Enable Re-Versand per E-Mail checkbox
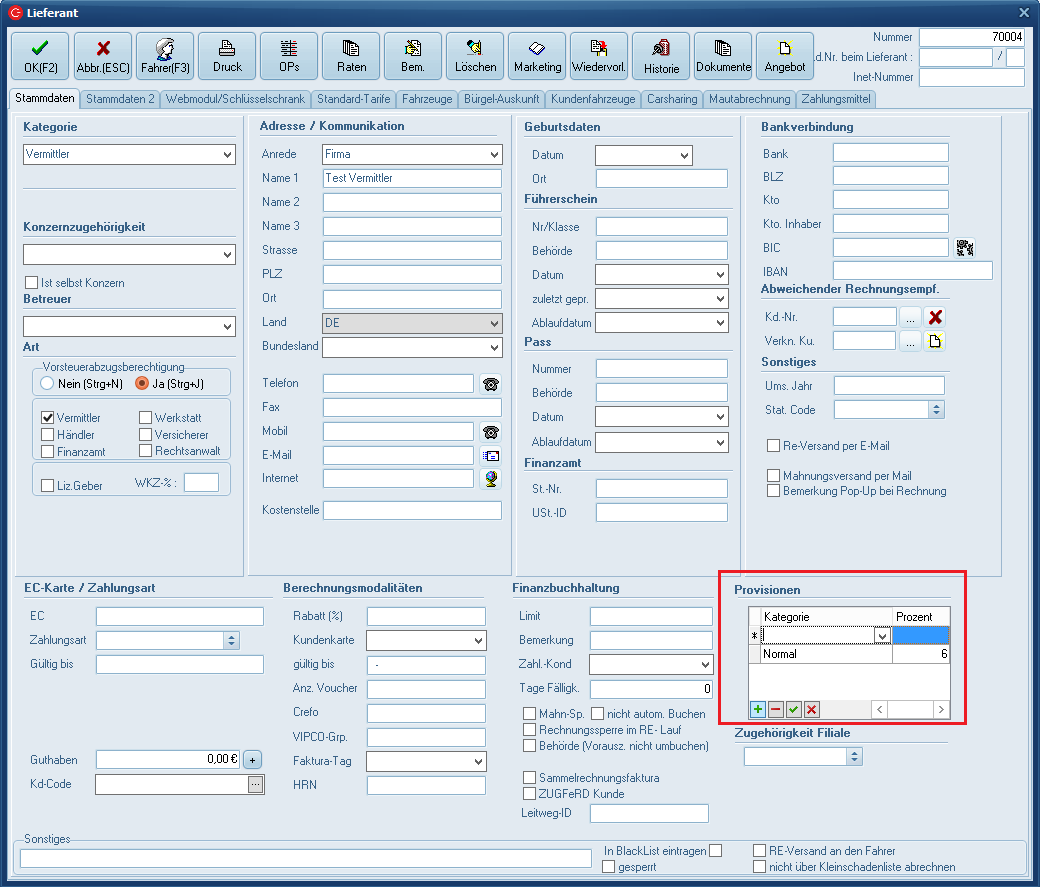 pyautogui.click(x=773, y=446)
